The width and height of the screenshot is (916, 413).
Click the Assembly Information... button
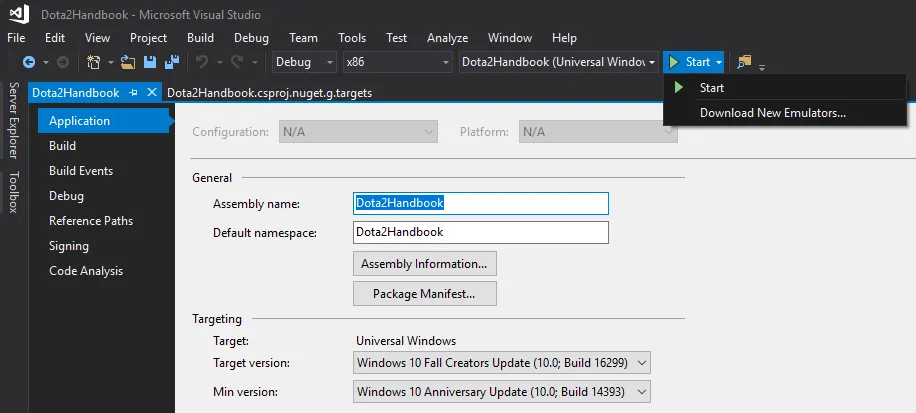425,264
